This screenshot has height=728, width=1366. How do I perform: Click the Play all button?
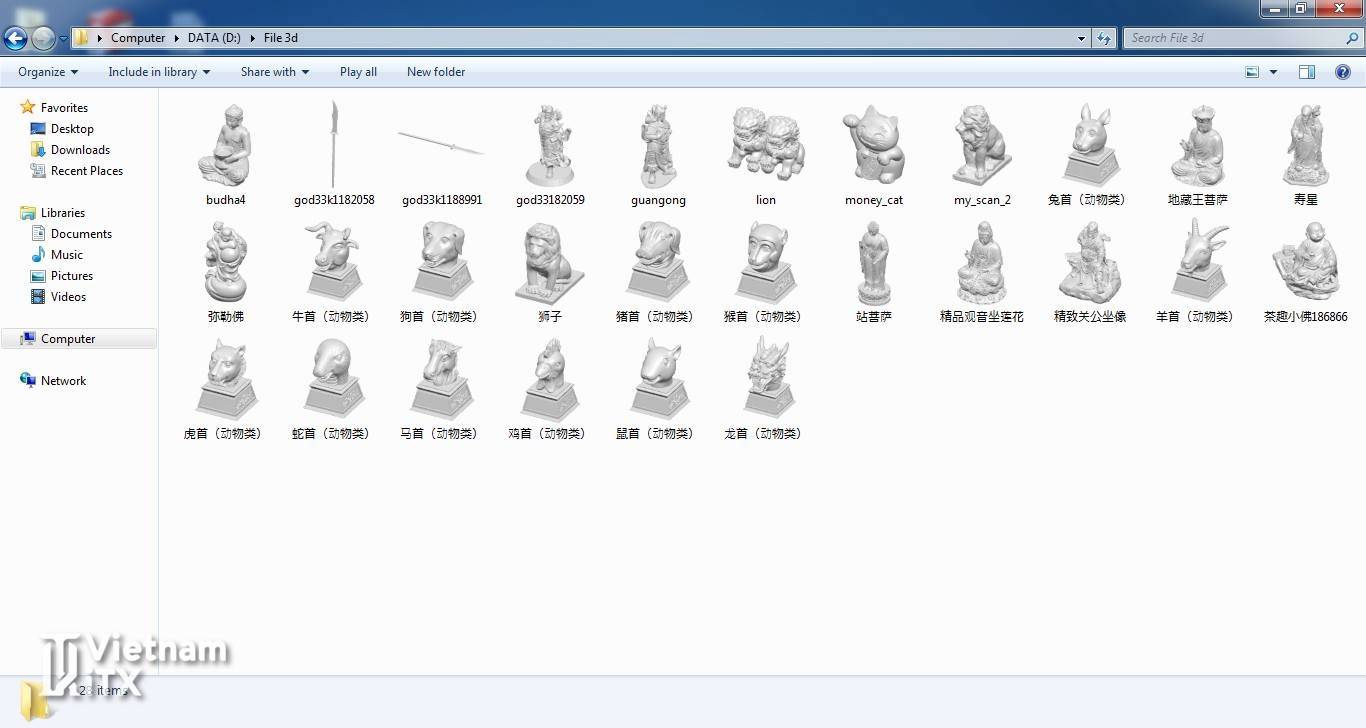pyautogui.click(x=358, y=72)
